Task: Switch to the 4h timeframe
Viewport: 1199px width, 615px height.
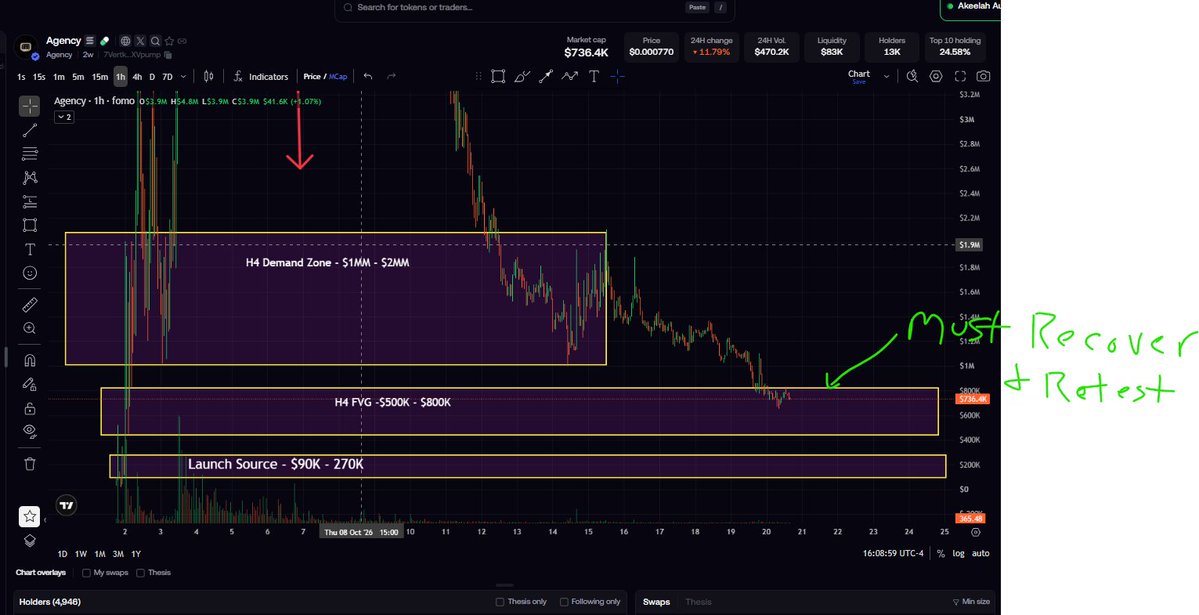Action: click(x=137, y=76)
